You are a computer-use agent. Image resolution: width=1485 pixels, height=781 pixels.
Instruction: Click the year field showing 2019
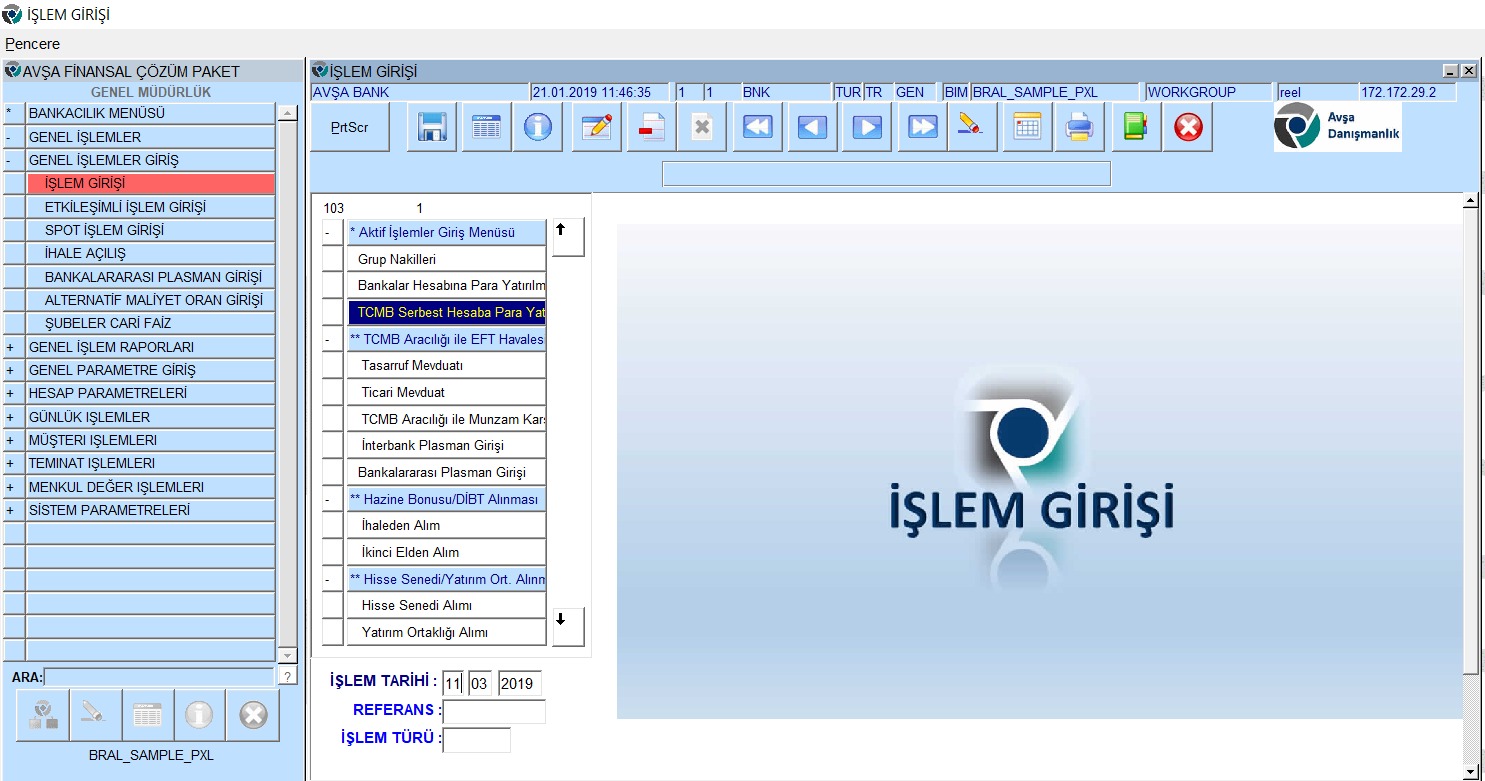point(520,684)
